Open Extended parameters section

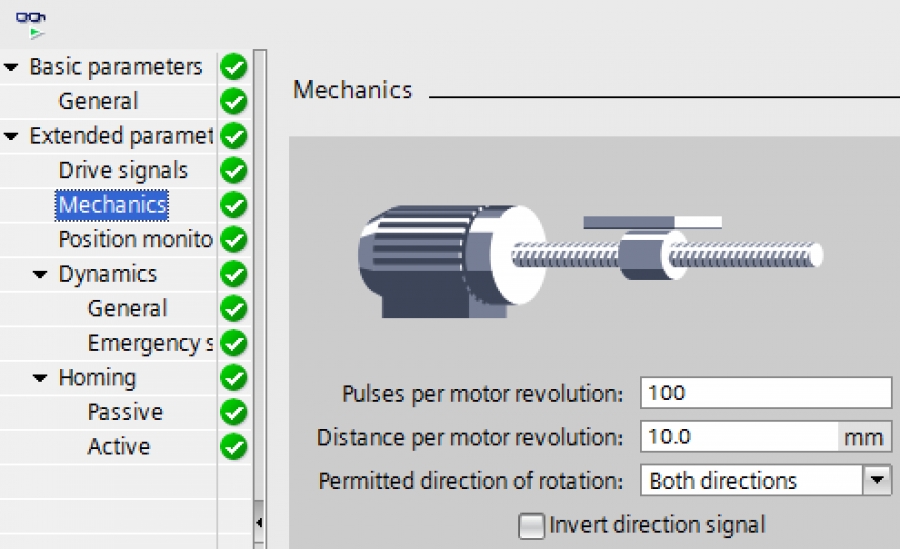121,136
